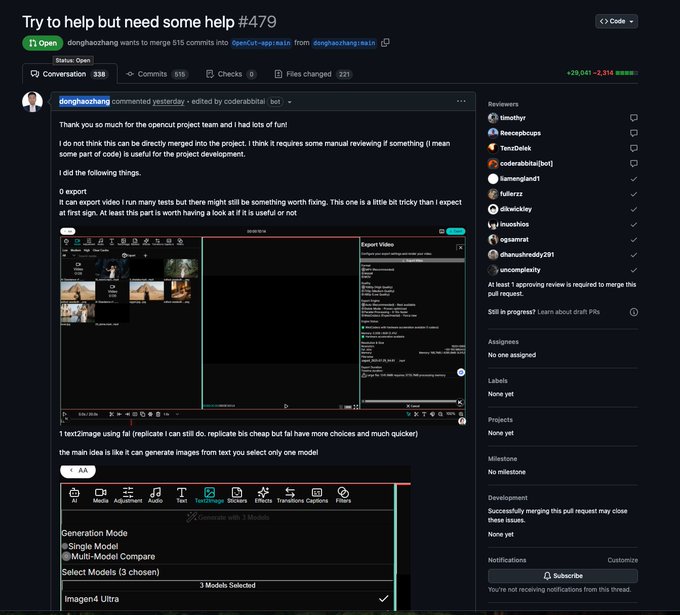
Task: Click the Reviewers section heading
Action: pos(503,104)
